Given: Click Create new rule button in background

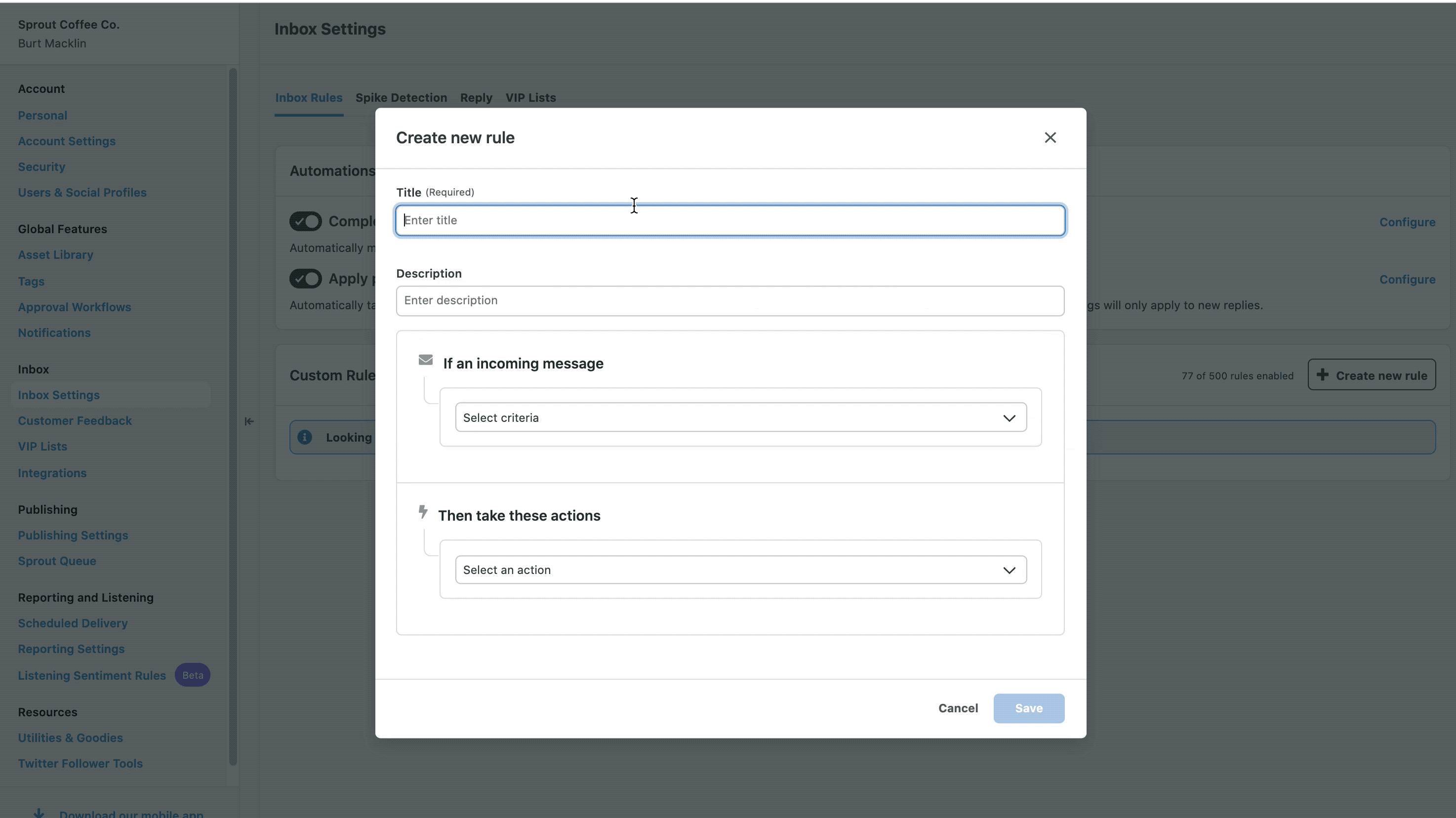Looking at the screenshot, I should click(1371, 375).
